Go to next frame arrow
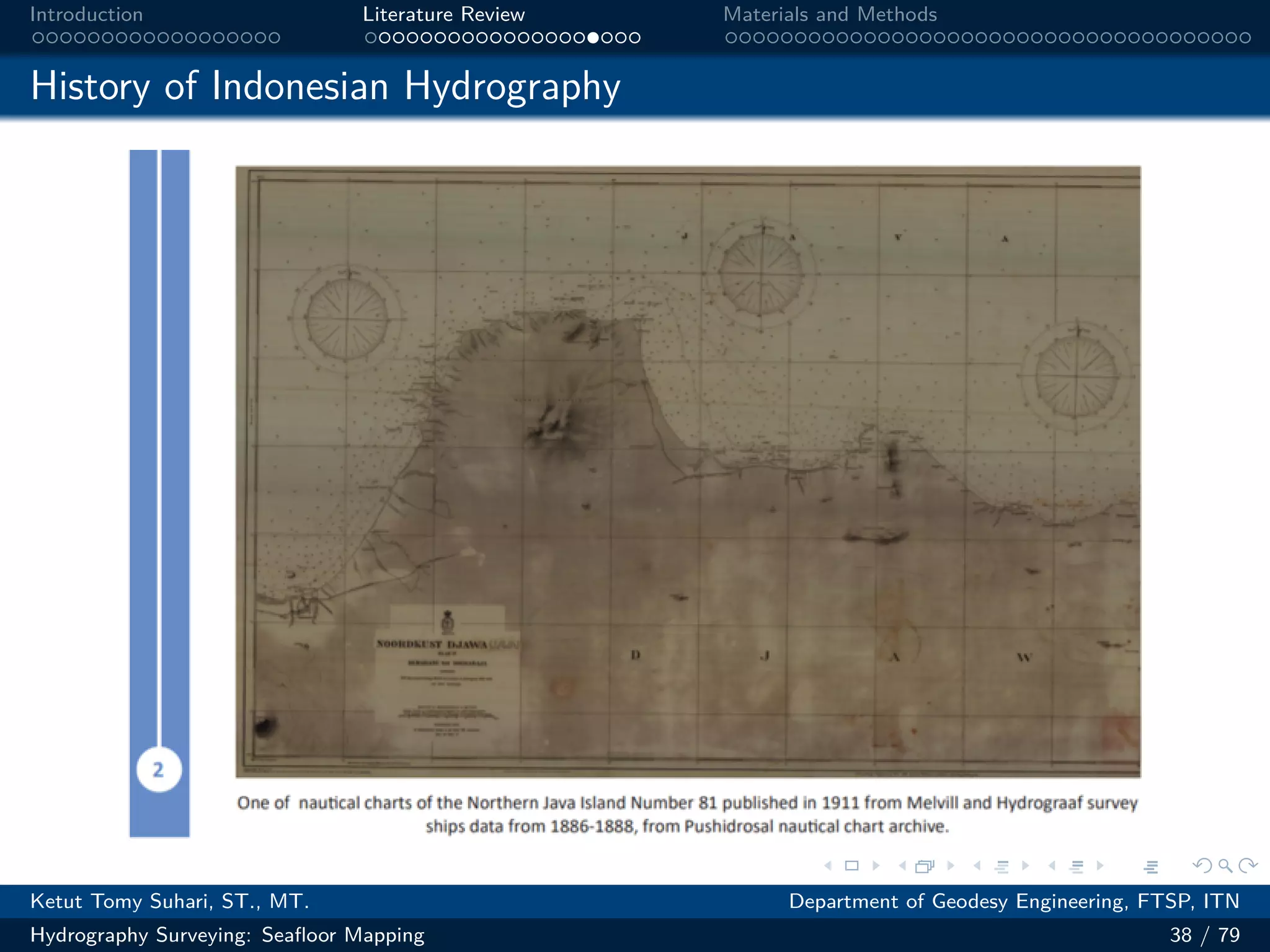Image resolution: width=1270 pixels, height=952 pixels. [x=951, y=866]
